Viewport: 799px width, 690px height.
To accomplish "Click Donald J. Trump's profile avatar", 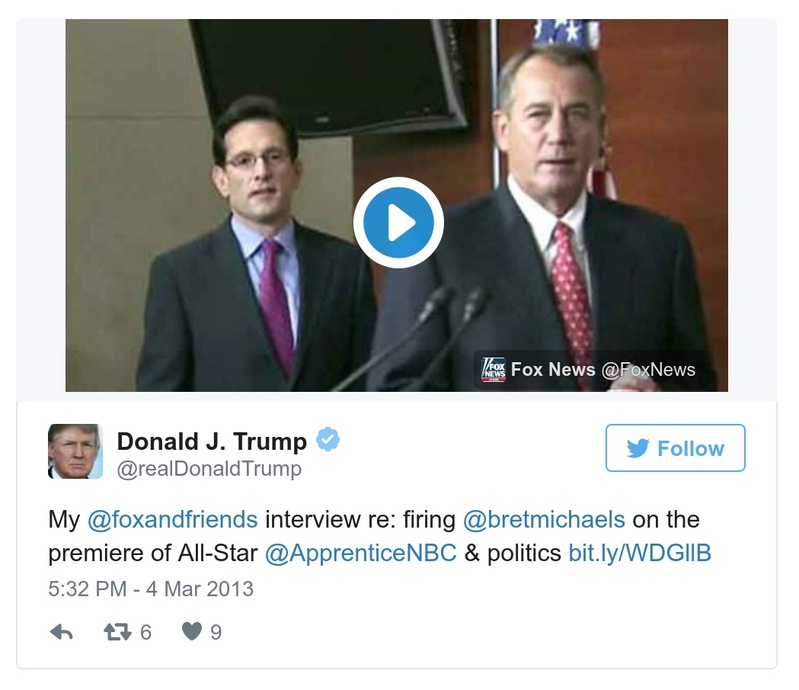I will 75,451.
